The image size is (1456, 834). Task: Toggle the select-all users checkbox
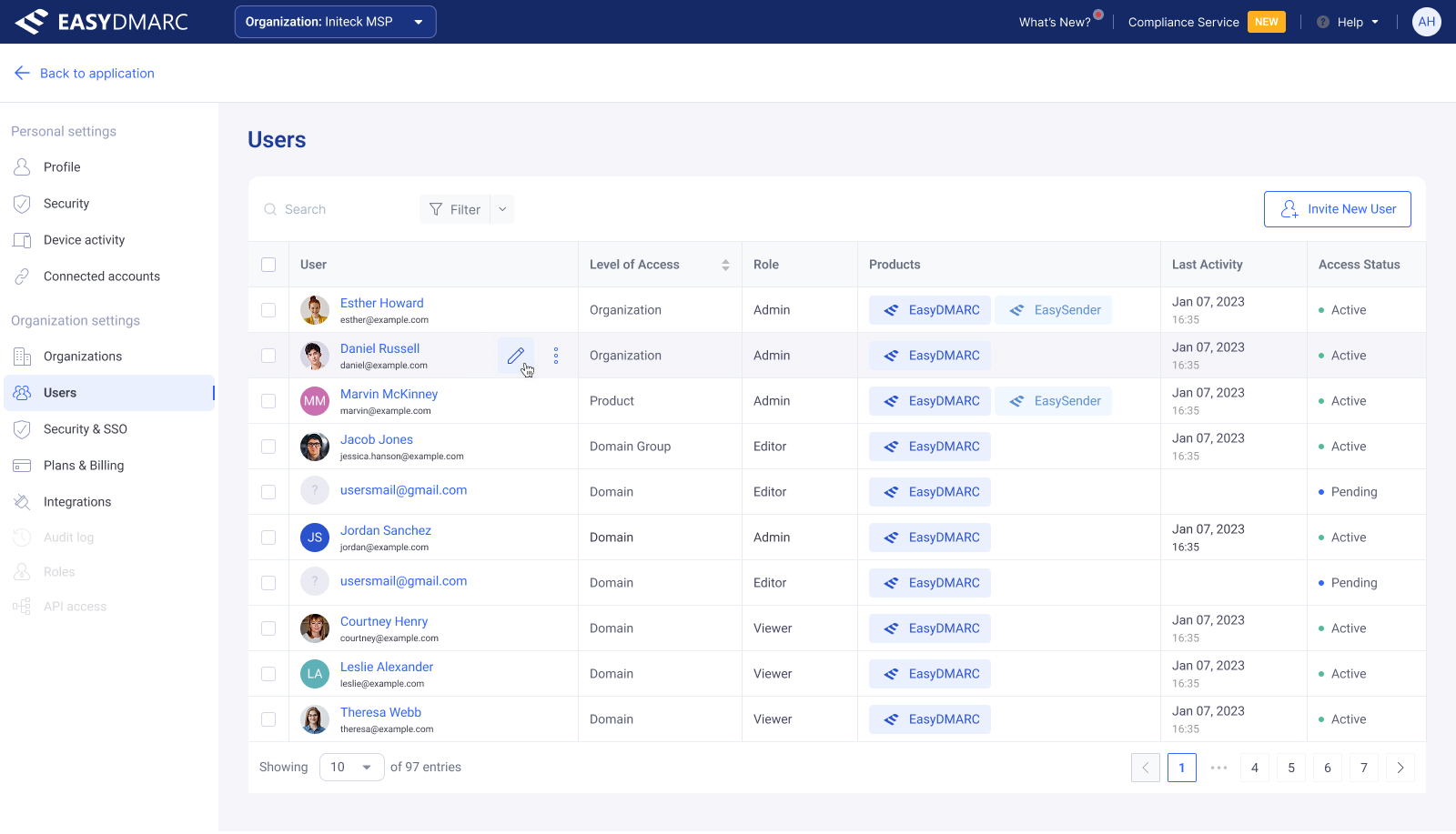(x=268, y=265)
